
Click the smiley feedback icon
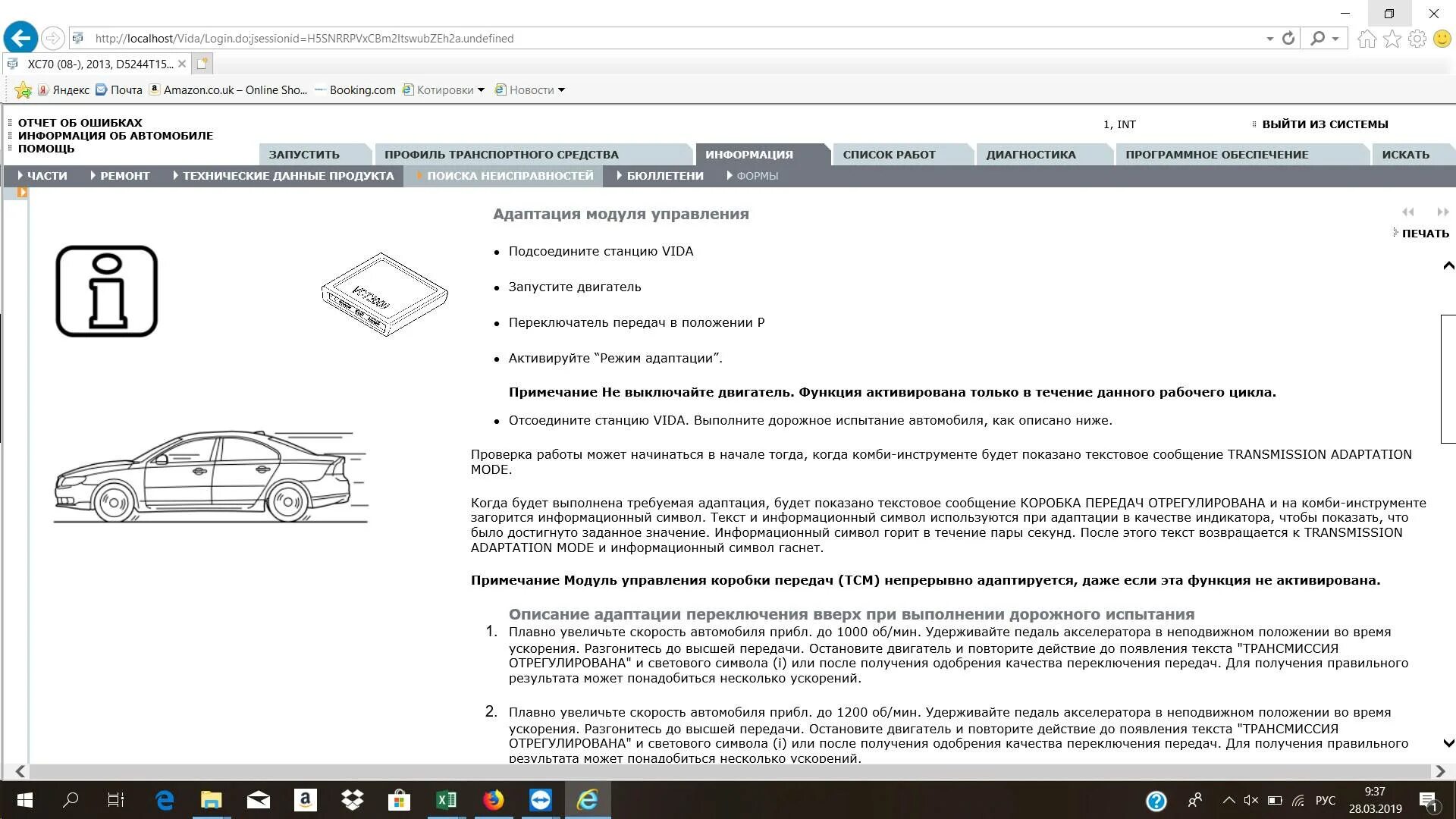tap(1442, 39)
